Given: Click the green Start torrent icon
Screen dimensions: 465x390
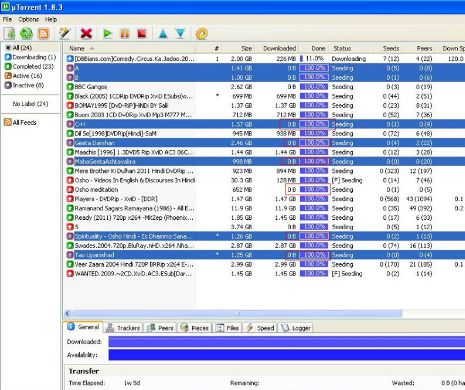Looking at the screenshot, I should click(x=107, y=34).
